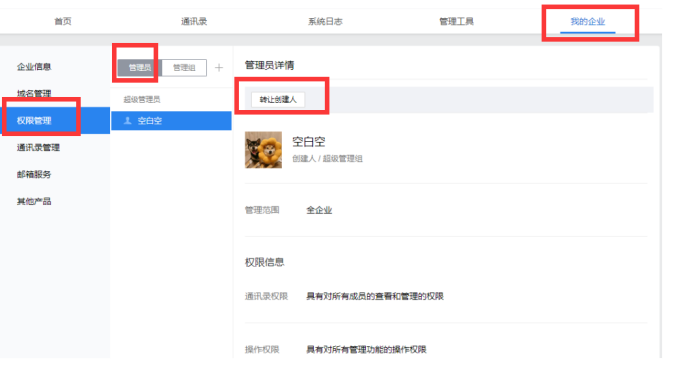Click the person icon beside 空白空
Image resolution: width=692 pixels, height=387 pixels.
pyautogui.click(x=128, y=120)
